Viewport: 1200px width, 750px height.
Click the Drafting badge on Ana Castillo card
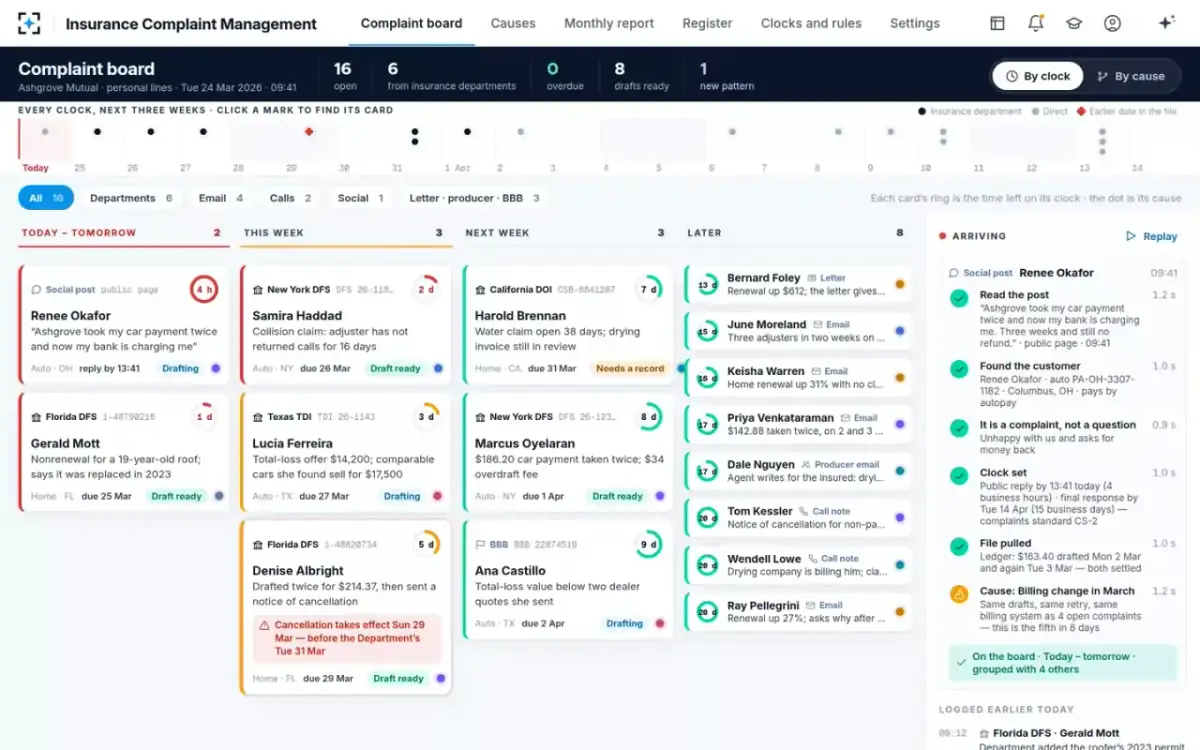624,623
